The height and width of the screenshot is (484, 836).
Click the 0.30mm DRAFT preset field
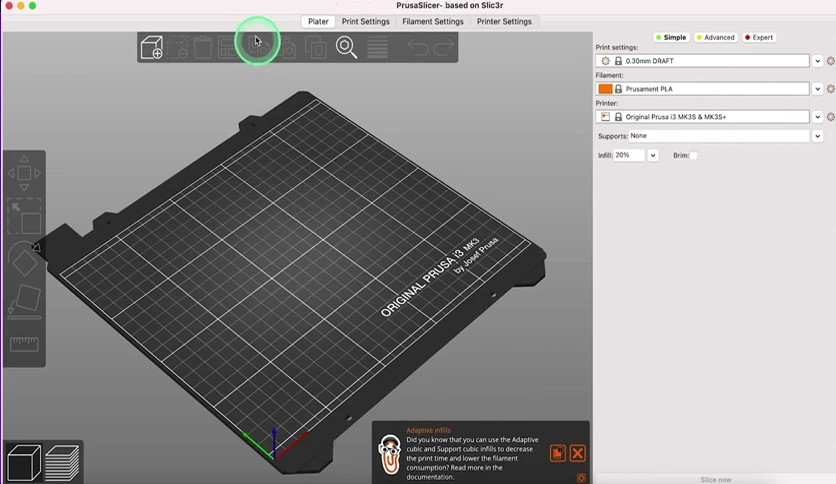click(702, 61)
